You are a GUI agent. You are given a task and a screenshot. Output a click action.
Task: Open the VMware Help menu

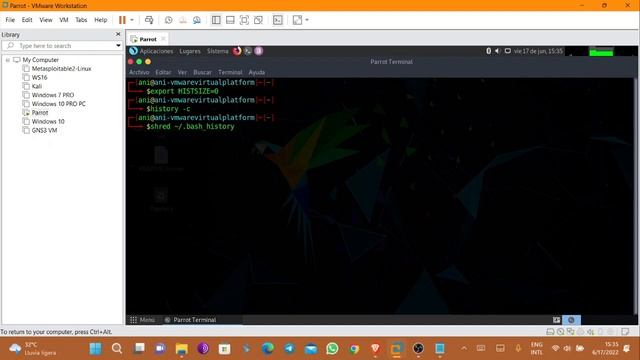point(101,20)
